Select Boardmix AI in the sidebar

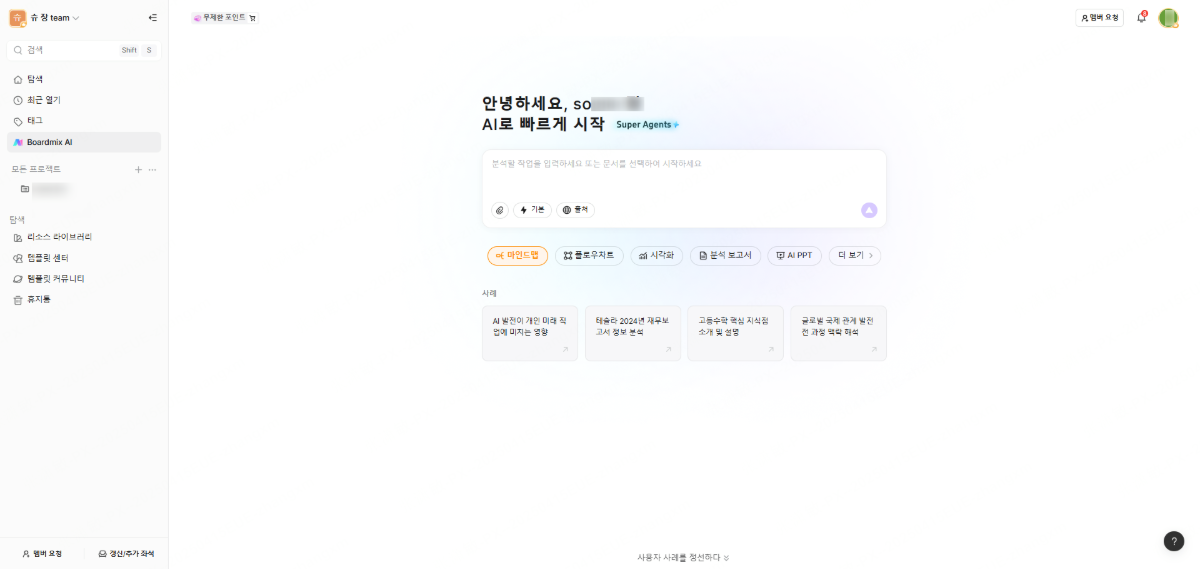tap(84, 142)
